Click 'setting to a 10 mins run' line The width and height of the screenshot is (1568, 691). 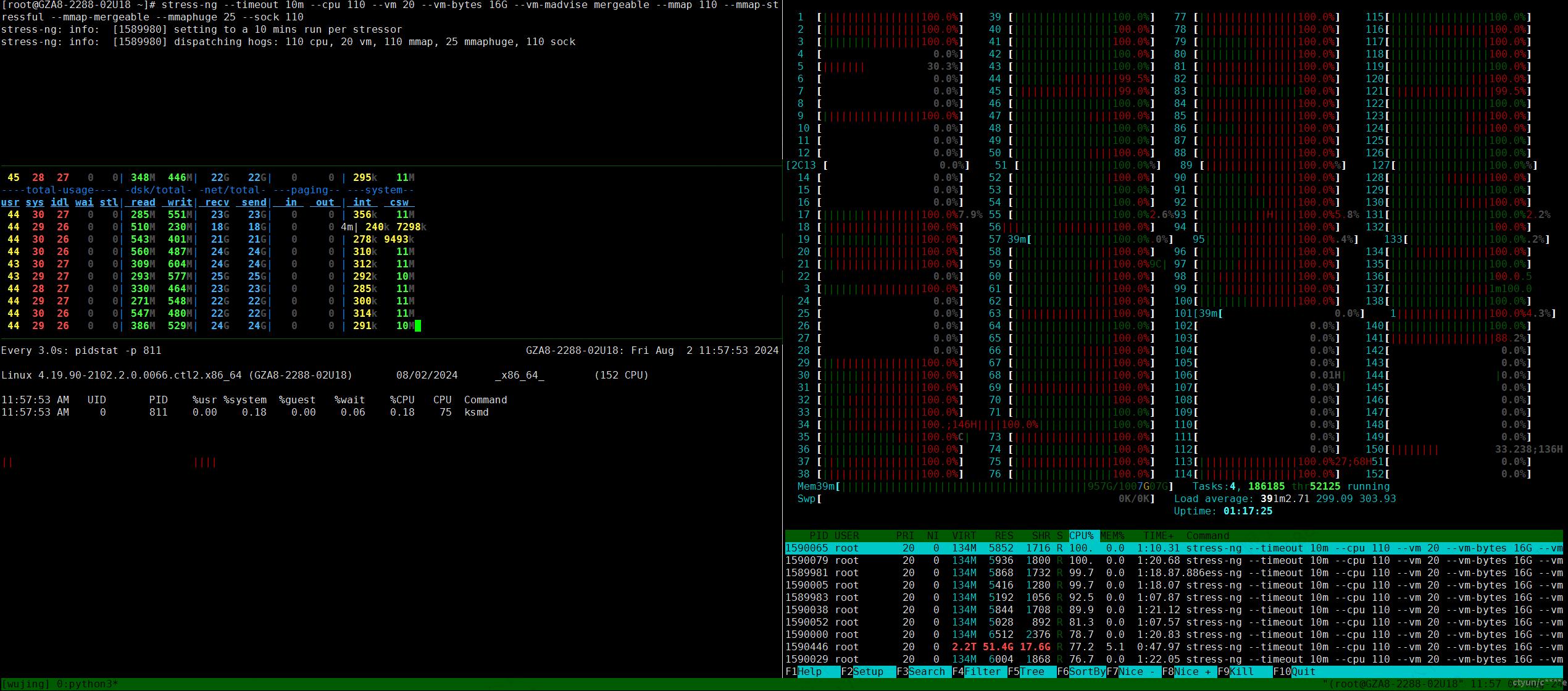click(x=201, y=29)
